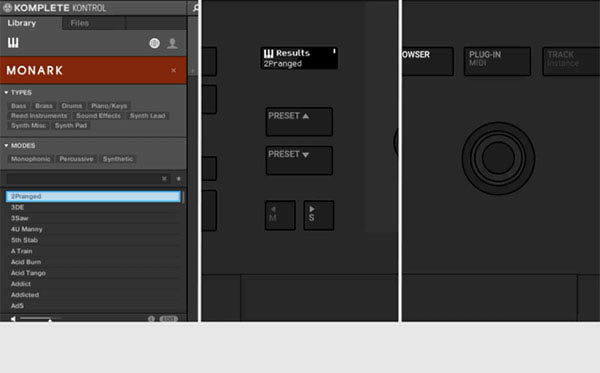Image resolution: width=600 pixels, height=373 pixels.
Task: Select the 2Pranged preset
Action: pyautogui.click(x=93, y=196)
